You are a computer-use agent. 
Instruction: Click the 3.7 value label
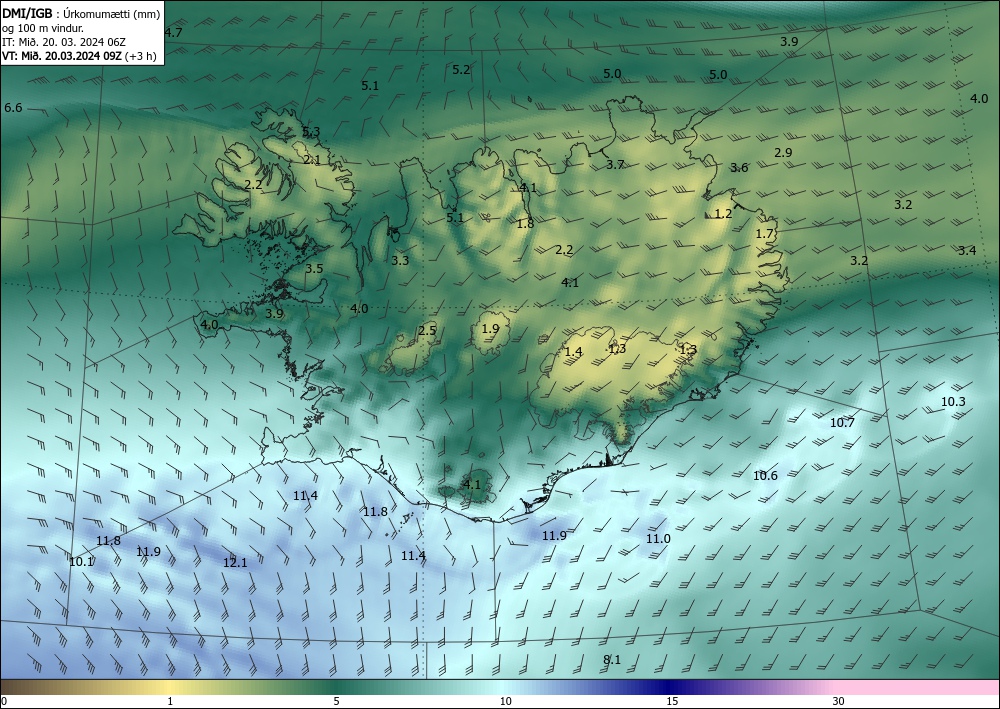point(615,164)
